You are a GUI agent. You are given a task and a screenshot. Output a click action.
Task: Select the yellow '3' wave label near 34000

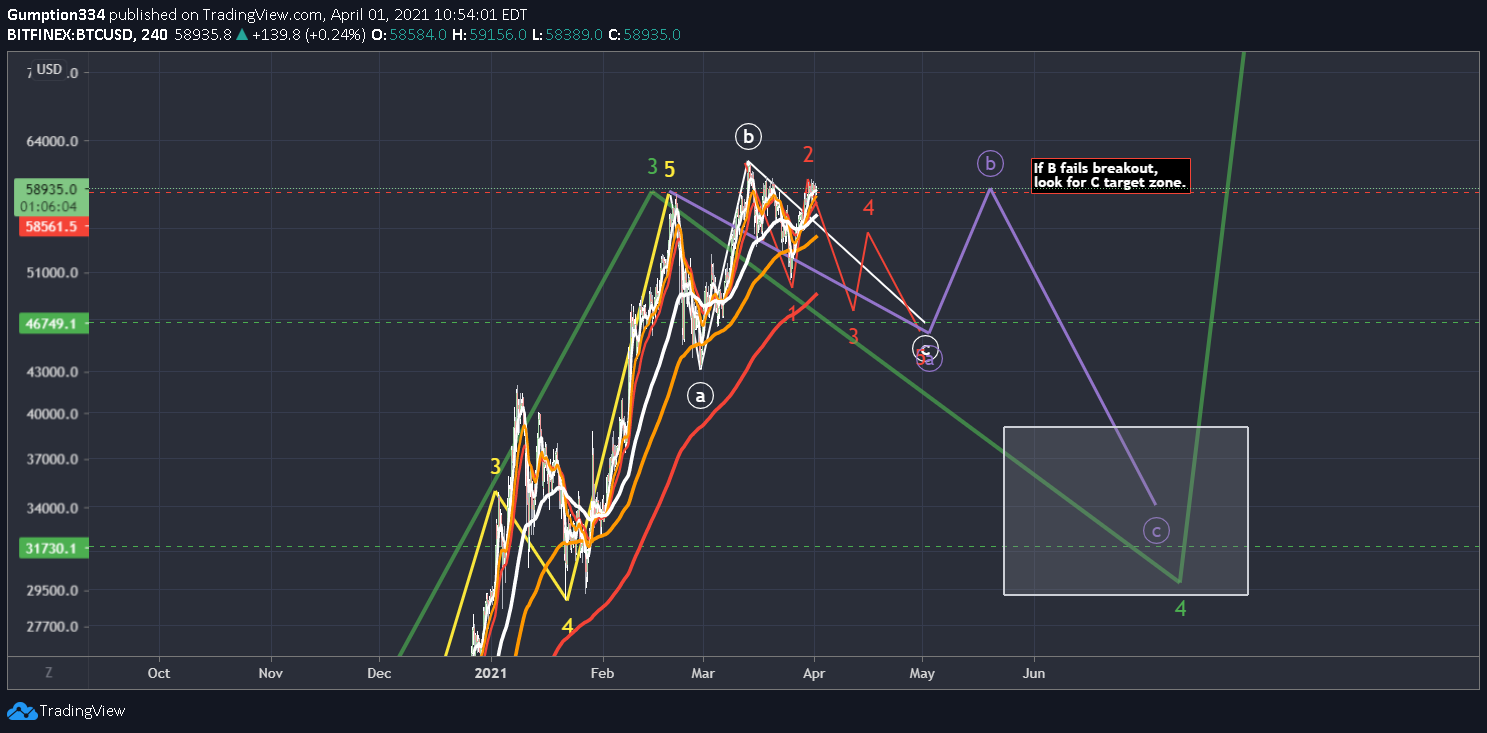[495, 467]
